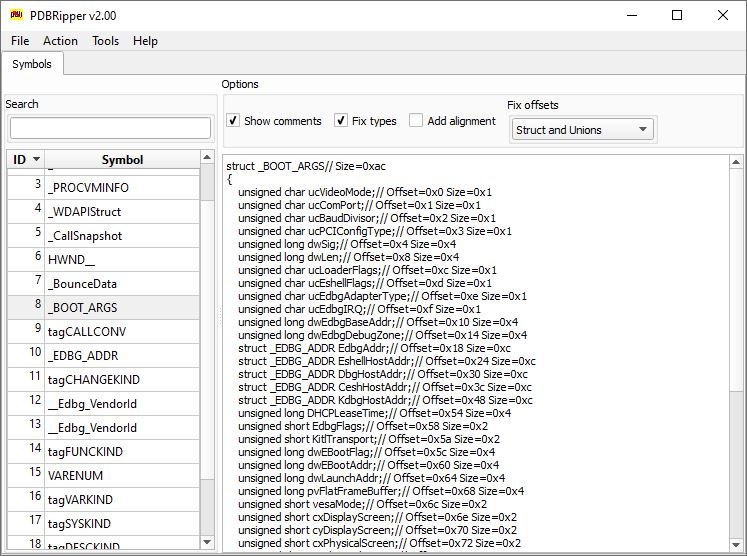Click the ID column sort arrow
The image size is (747, 556).
(x=37, y=160)
